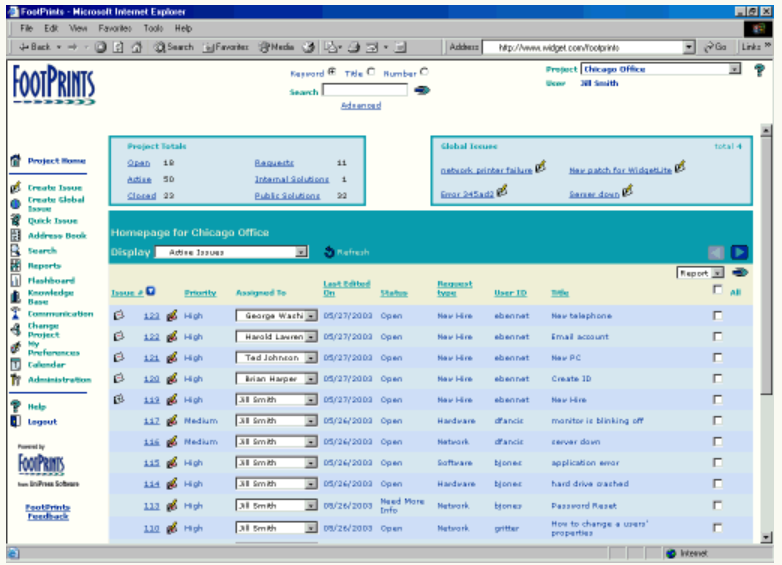Check the All checkbox in table header

(x=717, y=290)
